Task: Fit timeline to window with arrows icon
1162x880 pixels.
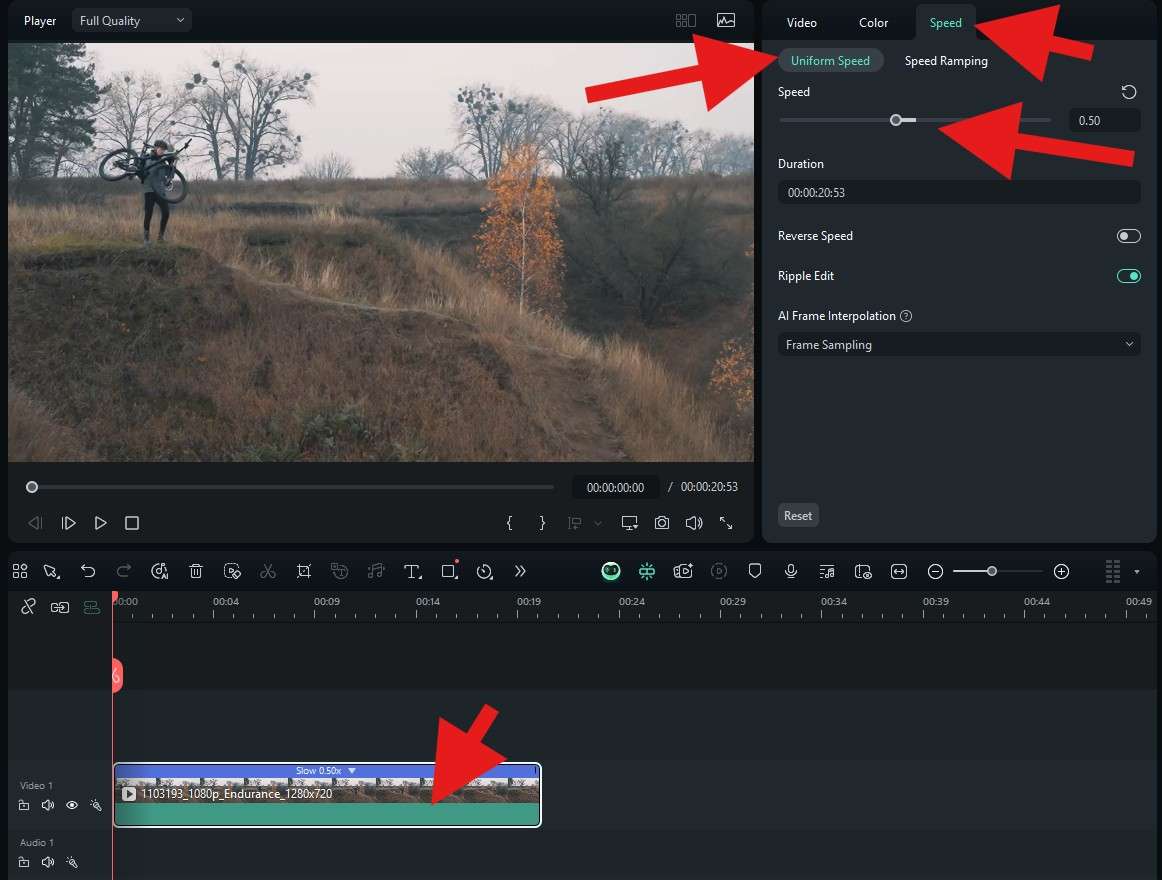Action: (x=899, y=571)
